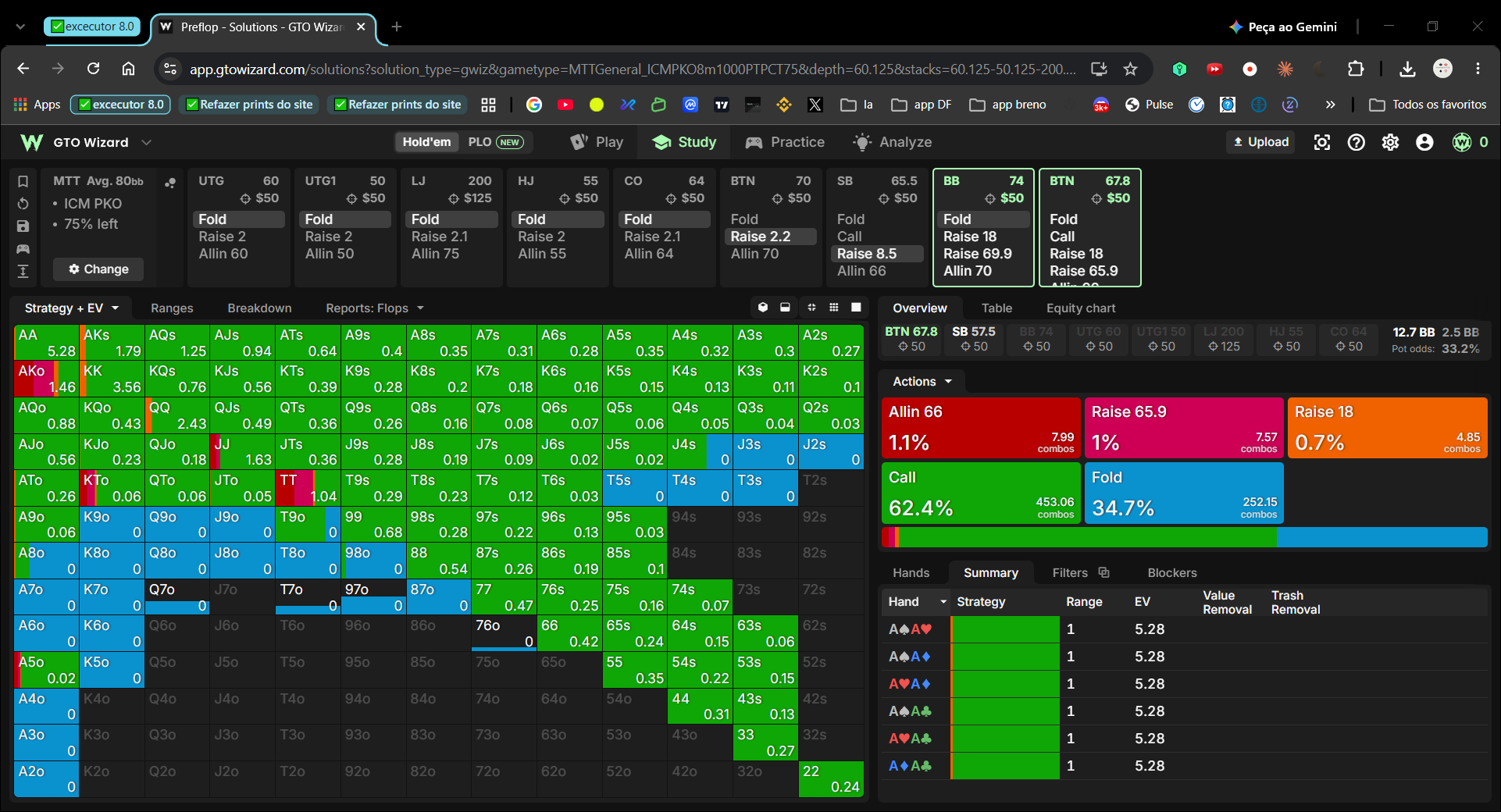
Task: Click the browser address bar URL
Action: click(x=633, y=69)
